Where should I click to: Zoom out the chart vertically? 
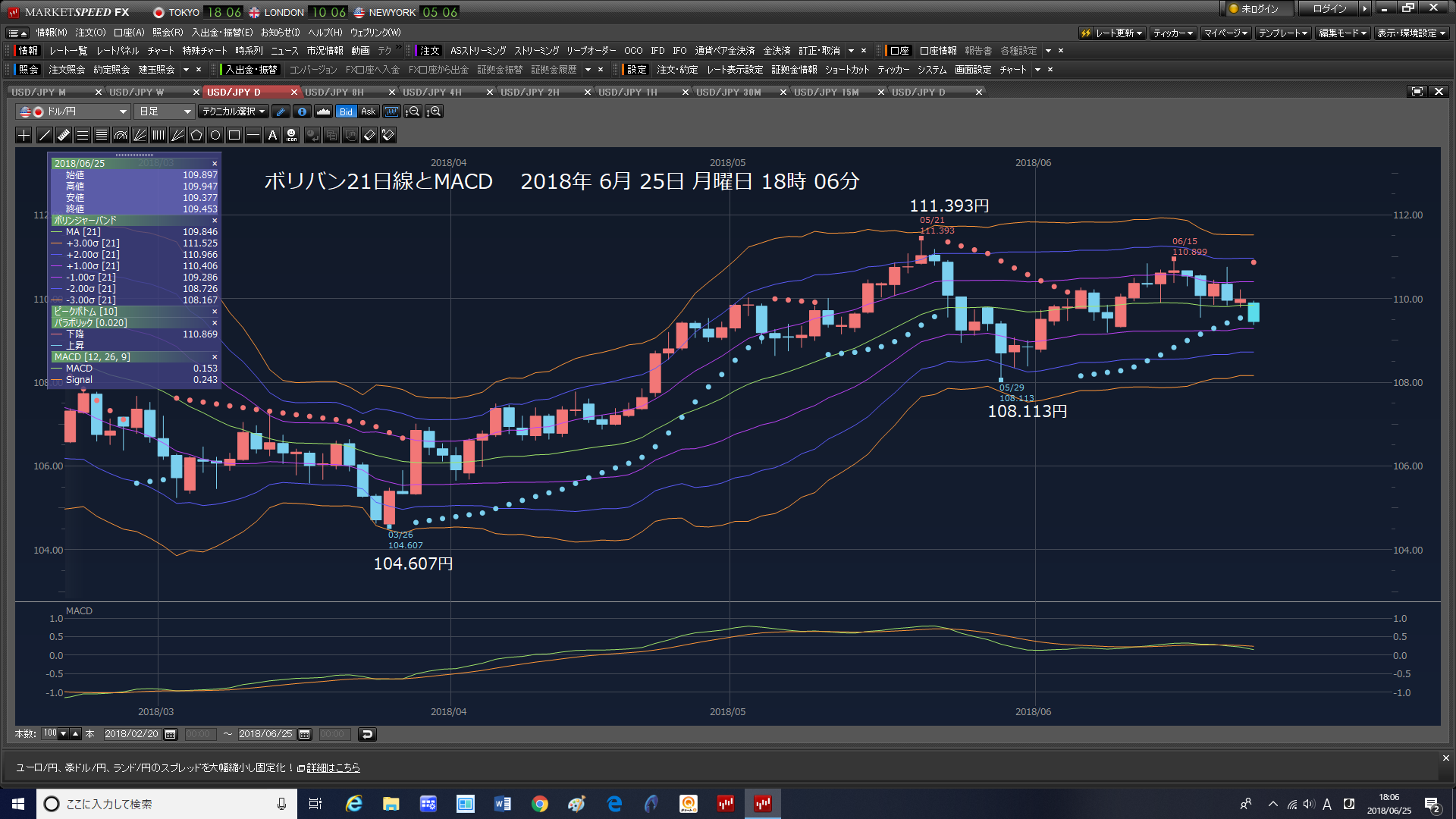coord(413,111)
